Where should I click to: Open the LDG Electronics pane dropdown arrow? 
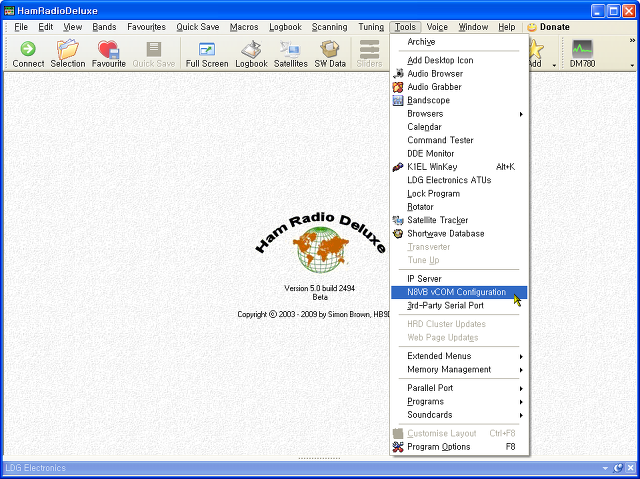[605, 468]
